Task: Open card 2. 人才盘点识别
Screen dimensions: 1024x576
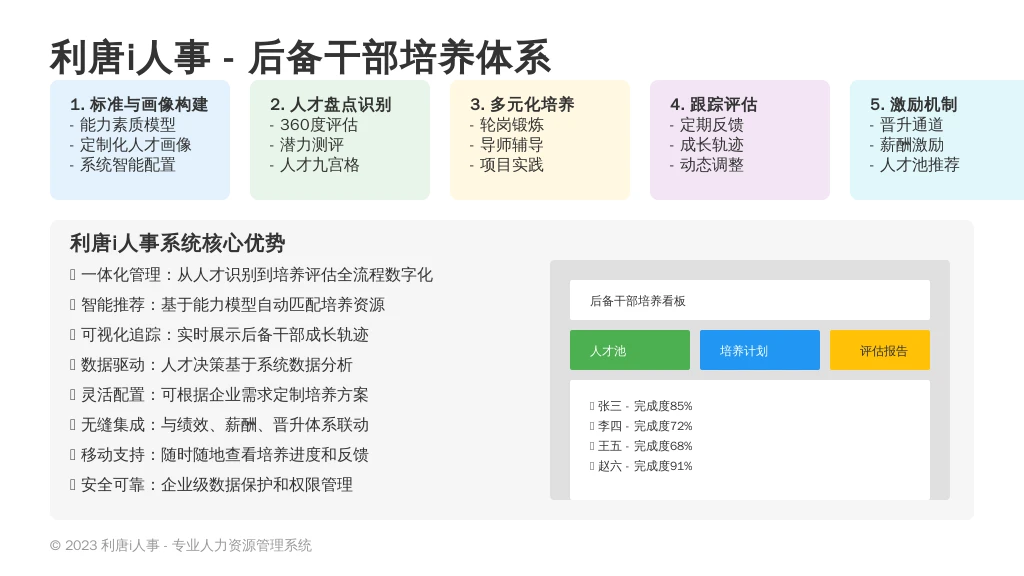Action: click(340, 140)
